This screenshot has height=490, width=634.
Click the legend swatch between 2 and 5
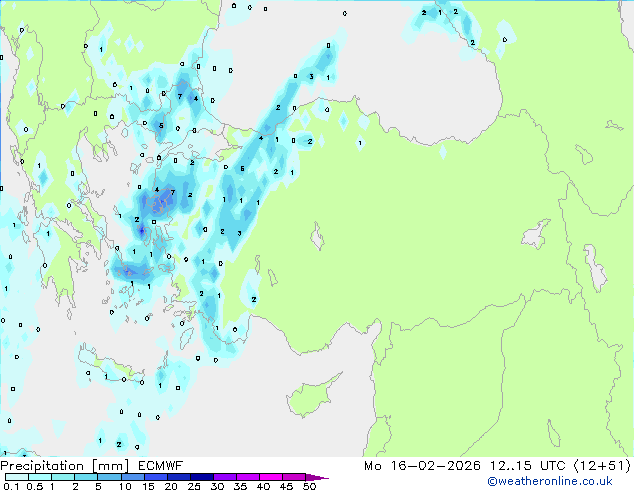86,477
